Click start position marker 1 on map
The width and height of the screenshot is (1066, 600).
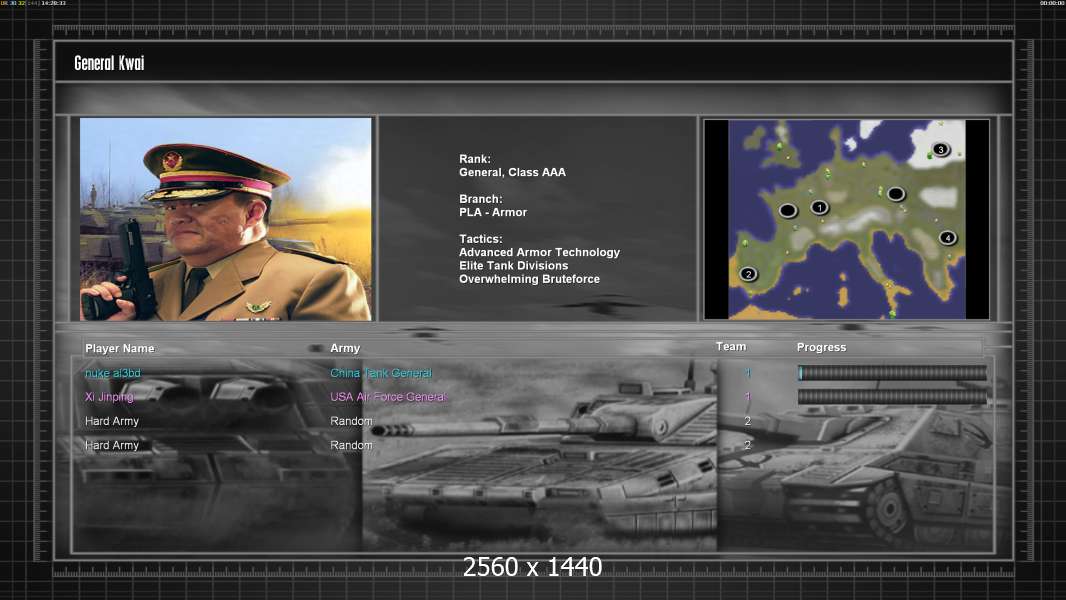click(x=819, y=207)
